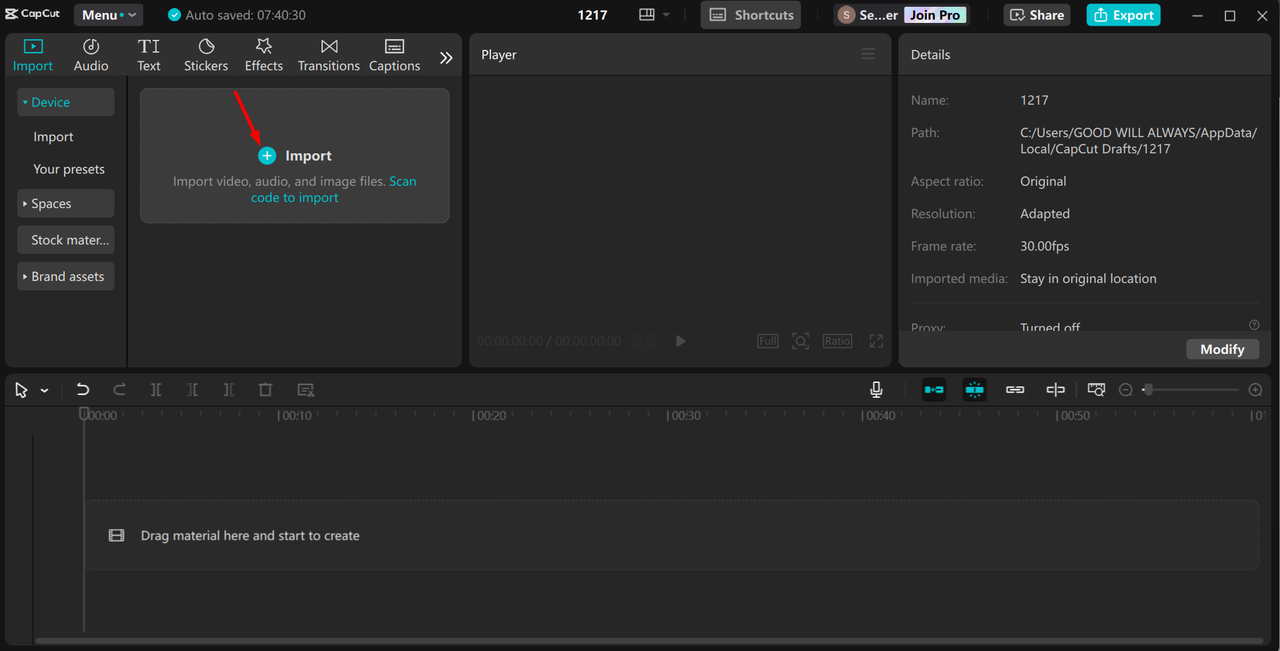Open the Audio panel
The height and width of the screenshot is (651, 1280).
[x=91, y=55]
